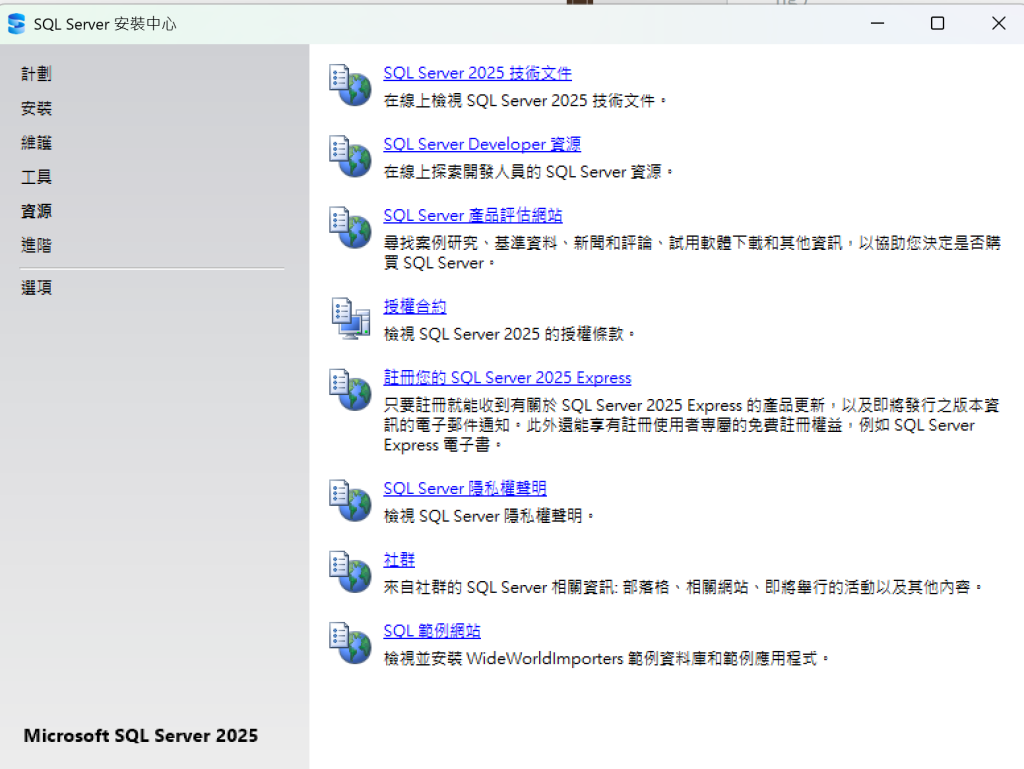This screenshot has width=1024, height=769.
Task: Click the computer document icon beside 授權合約
Action: pyautogui.click(x=350, y=318)
